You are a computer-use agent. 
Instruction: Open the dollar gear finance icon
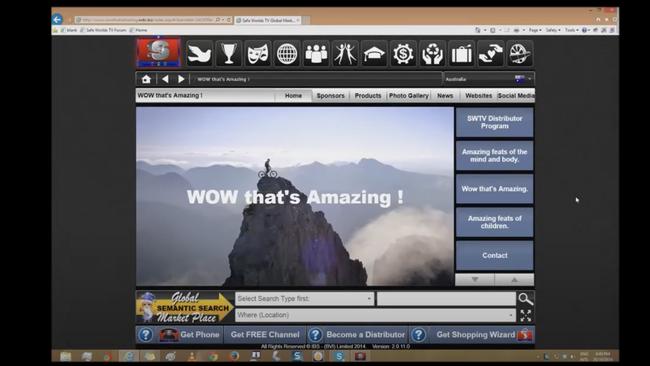(x=403, y=53)
